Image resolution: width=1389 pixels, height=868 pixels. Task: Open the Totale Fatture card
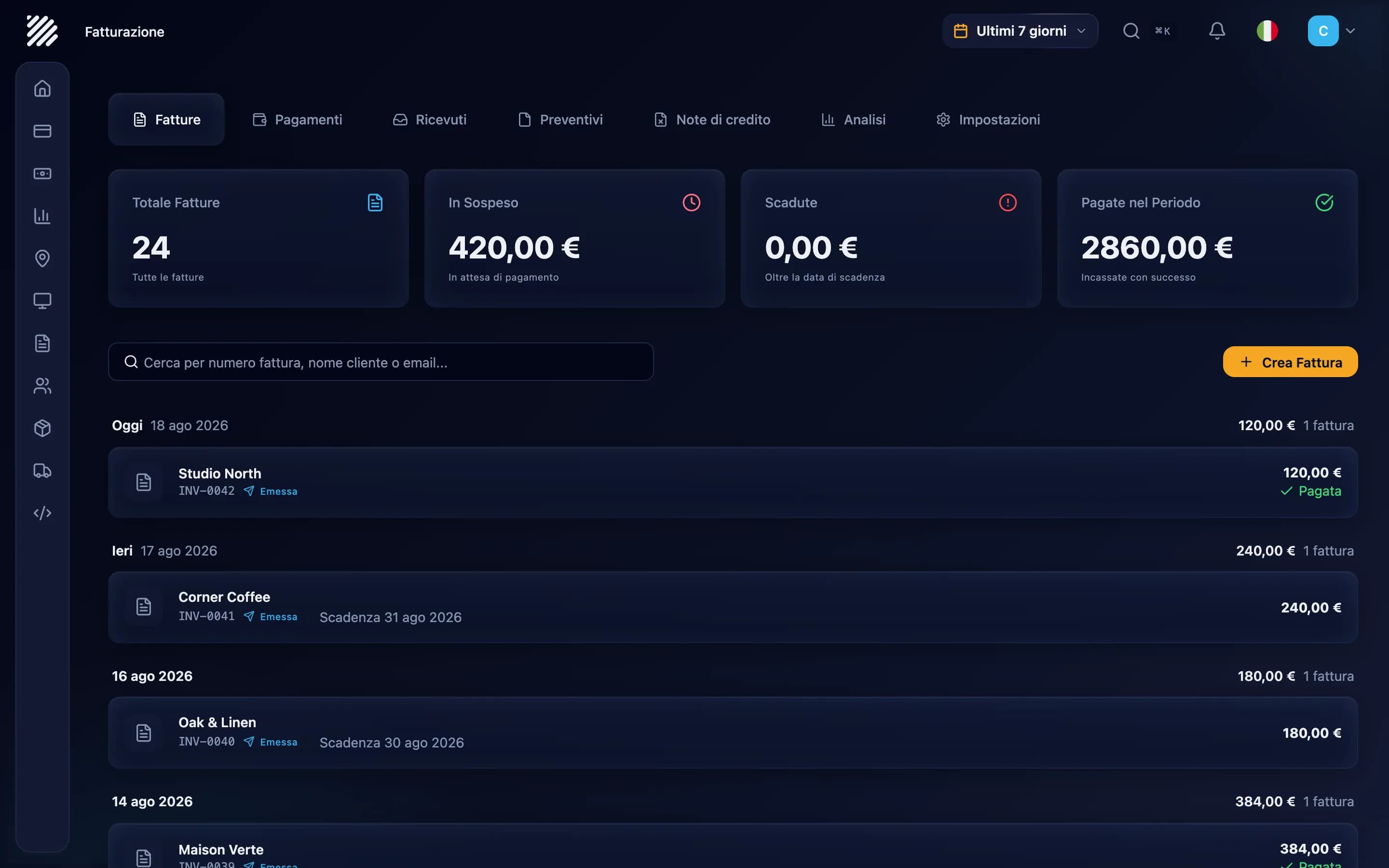click(259, 238)
